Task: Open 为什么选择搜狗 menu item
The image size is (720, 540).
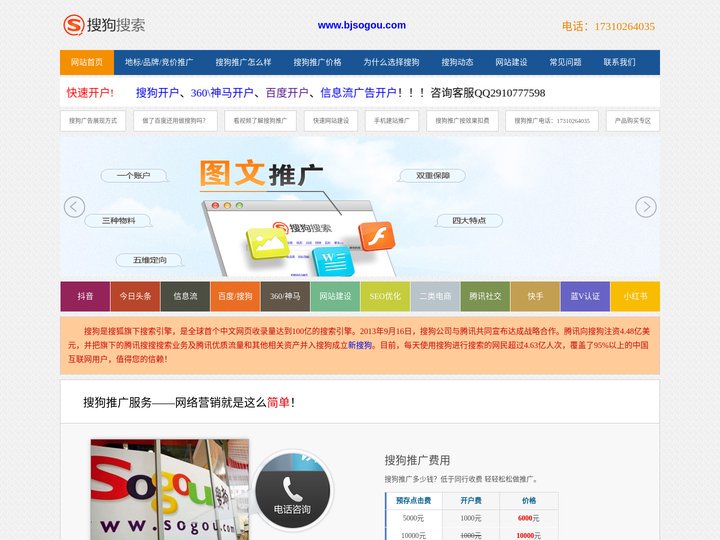Action: pos(391,62)
